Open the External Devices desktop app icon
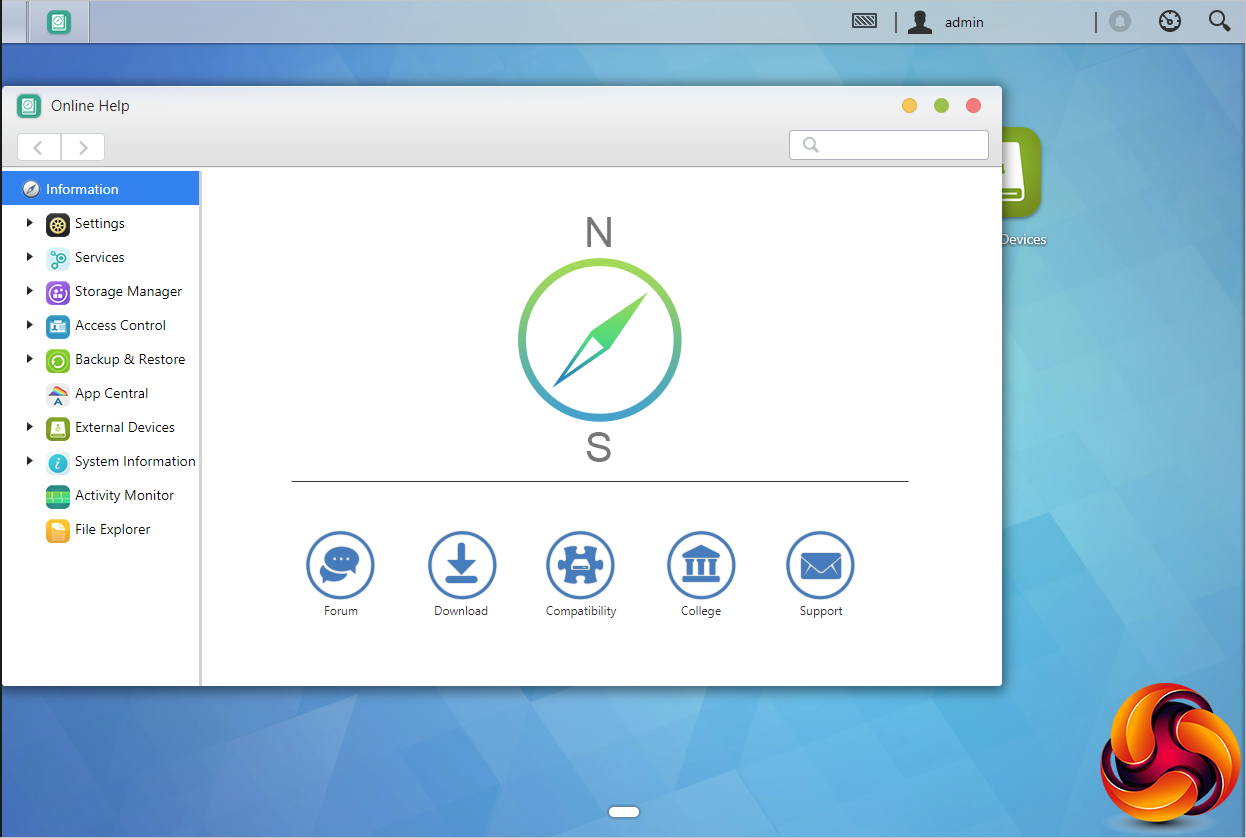Screen dimensions: 1246x838 point(1022,172)
